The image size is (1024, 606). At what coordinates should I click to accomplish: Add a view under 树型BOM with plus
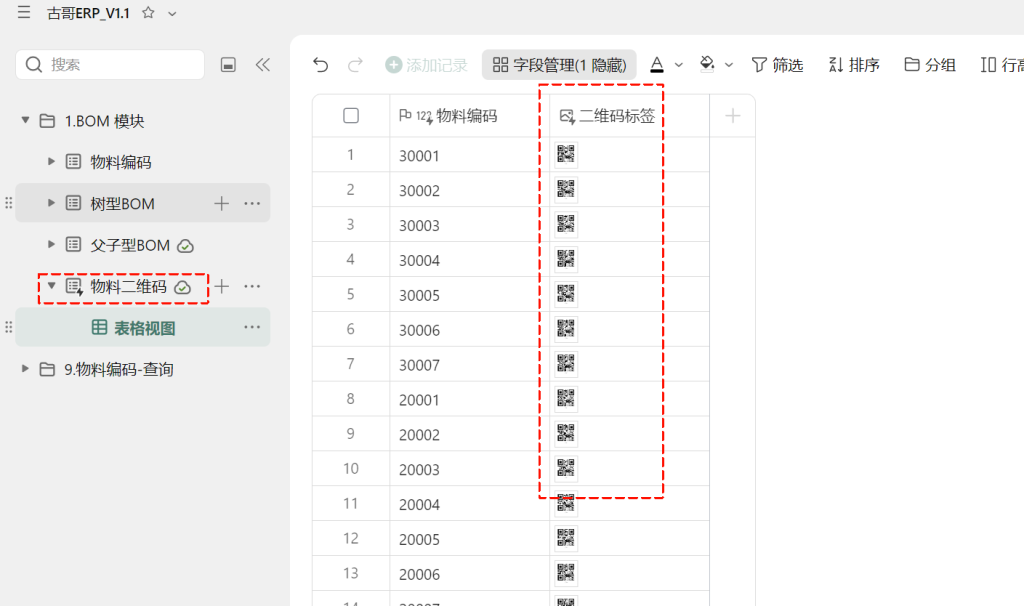click(221, 204)
